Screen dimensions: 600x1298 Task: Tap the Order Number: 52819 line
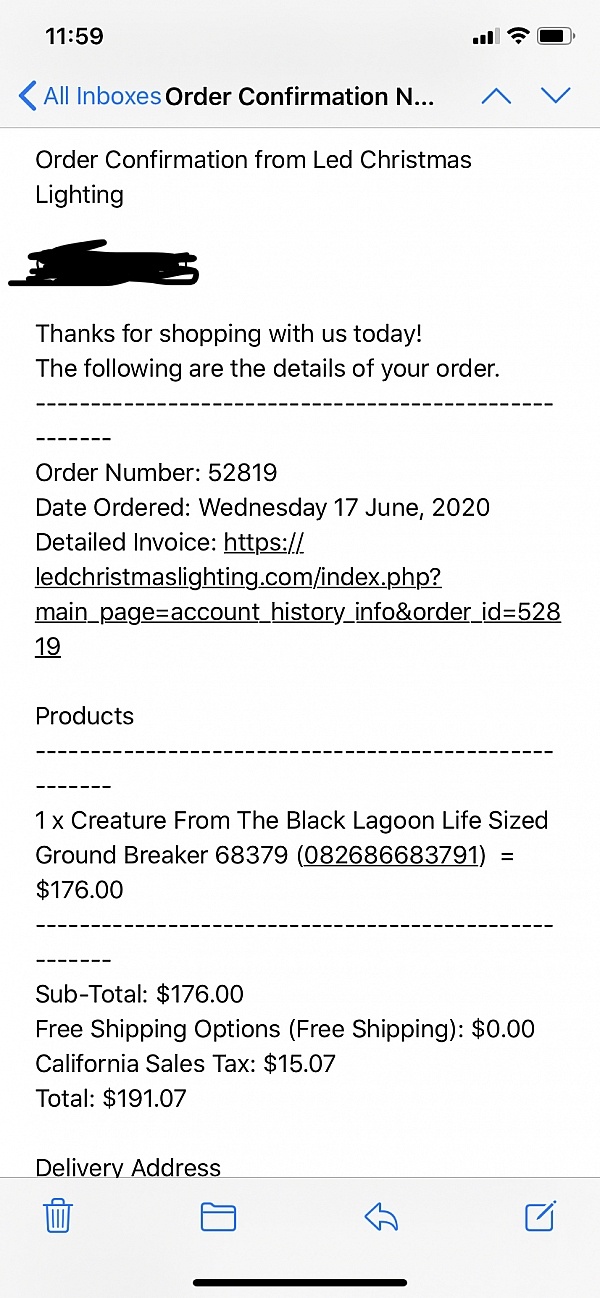[156, 472]
